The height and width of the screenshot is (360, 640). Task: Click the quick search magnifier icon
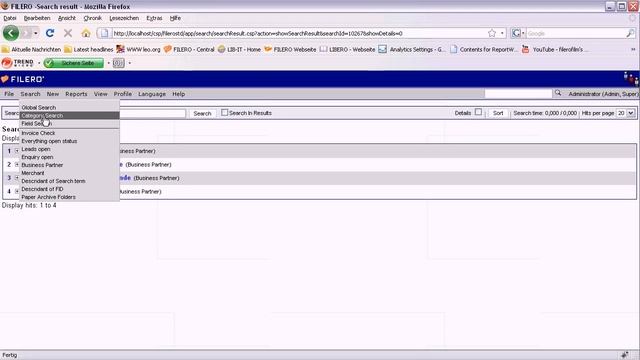point(558,93)
